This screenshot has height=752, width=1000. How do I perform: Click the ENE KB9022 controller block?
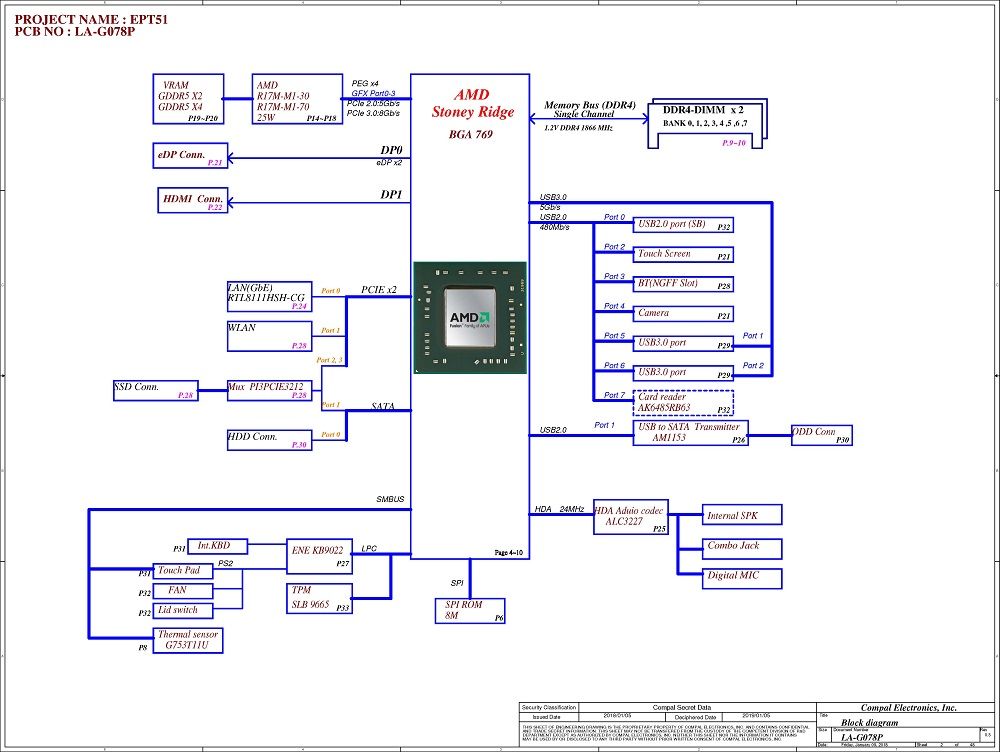[x=320, y=556]
